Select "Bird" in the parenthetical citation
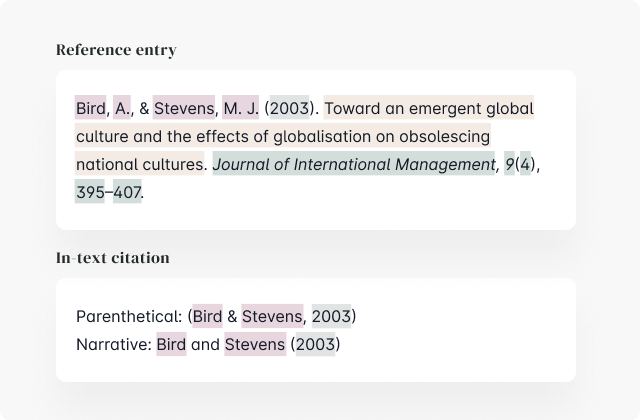Image resolution: width=640 pixels, height=420 pixels. pyautogui.click(x=208, y=317)
